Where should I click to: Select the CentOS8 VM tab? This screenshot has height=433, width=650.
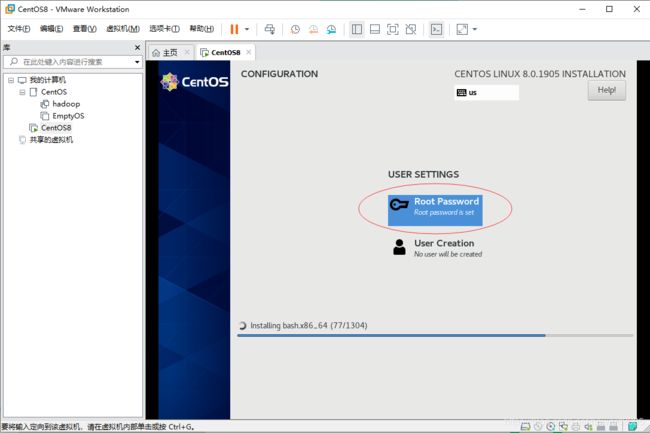coord(225,53)
